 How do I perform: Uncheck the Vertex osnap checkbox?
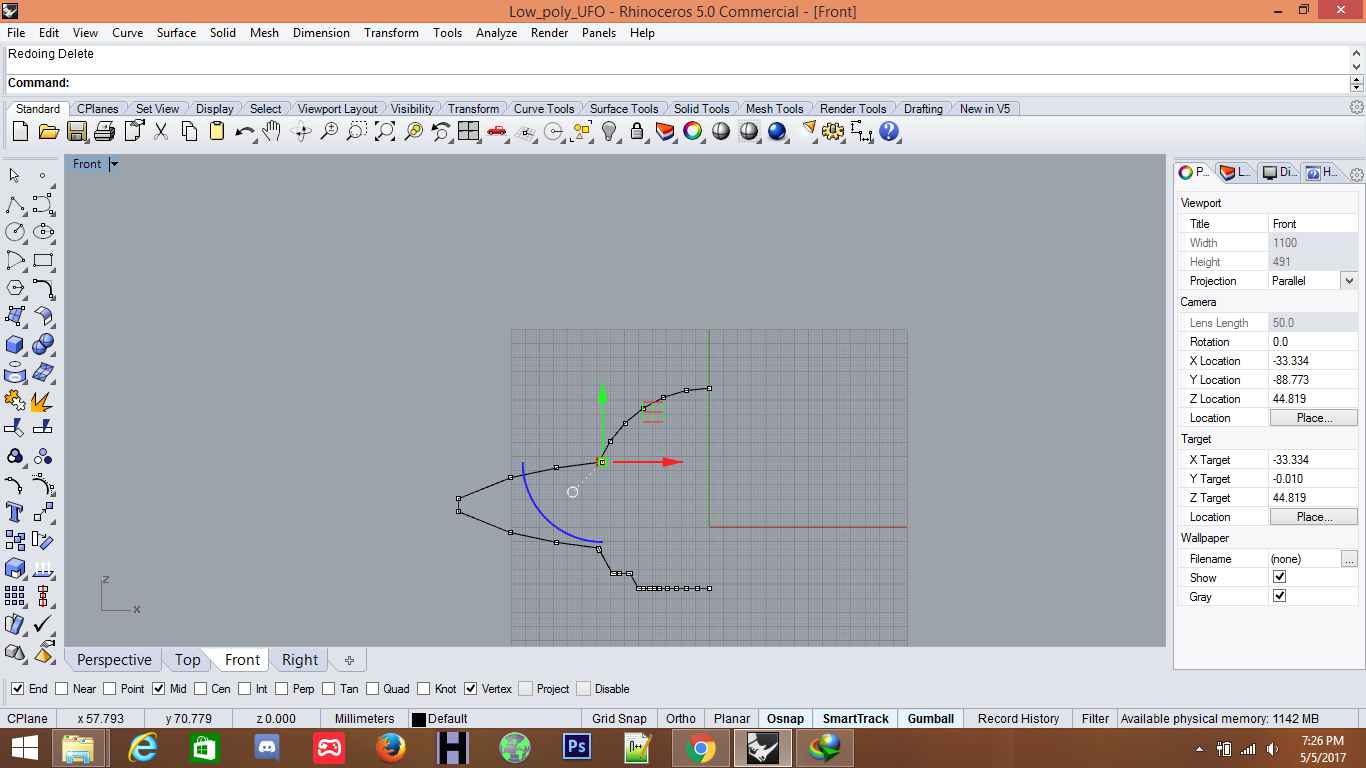click(x=471, y=688)
